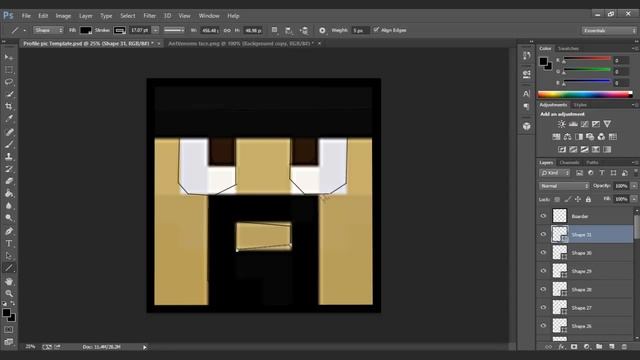
Task: Open the stroke width dropdown arrow
Action: point(156,30)
